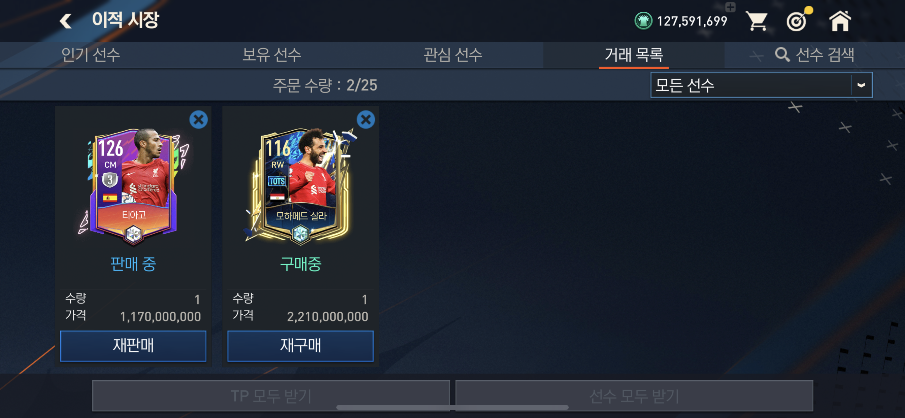The image size is (905, 418).
Task: Tap the green coin currency icon
Action: 643,21
